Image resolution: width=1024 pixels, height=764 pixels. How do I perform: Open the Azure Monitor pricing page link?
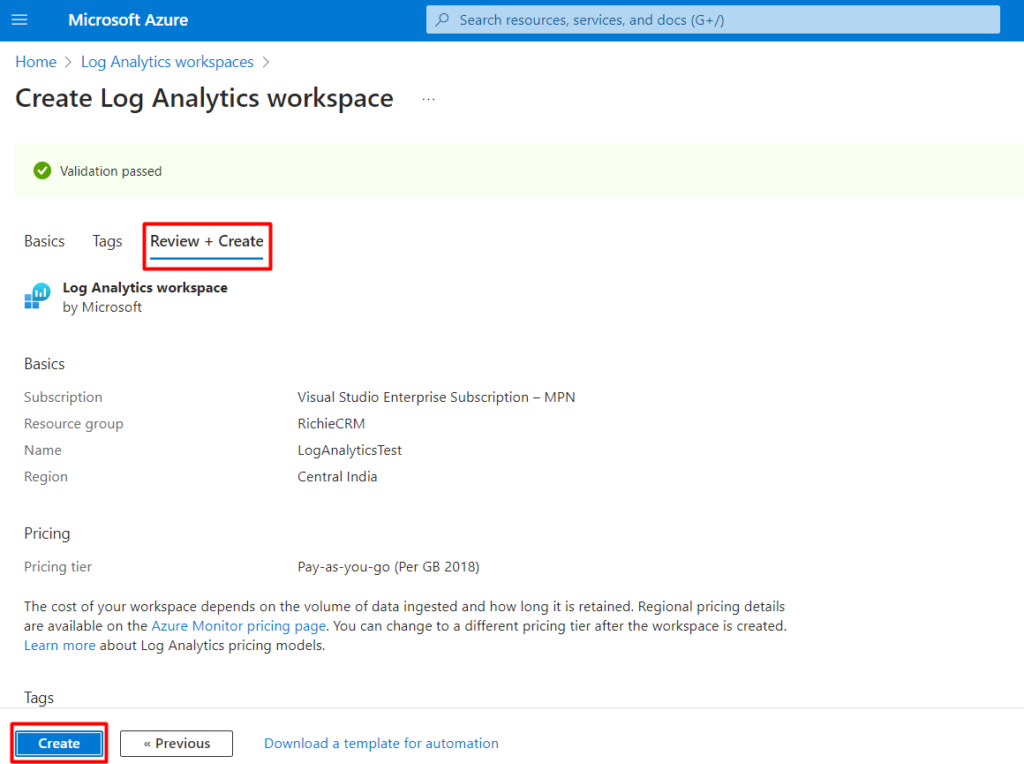238,626
